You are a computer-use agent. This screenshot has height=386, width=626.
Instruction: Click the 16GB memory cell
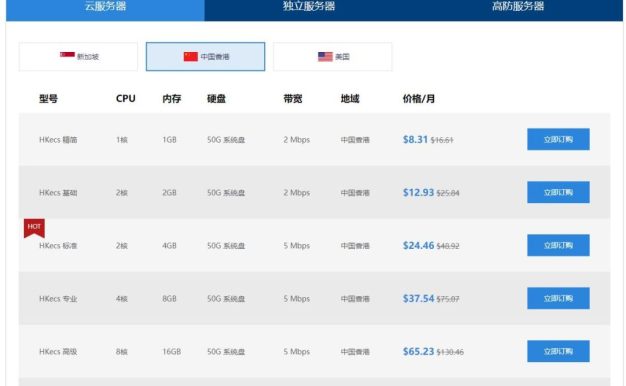pyautogui.click(x=172, y=352)
